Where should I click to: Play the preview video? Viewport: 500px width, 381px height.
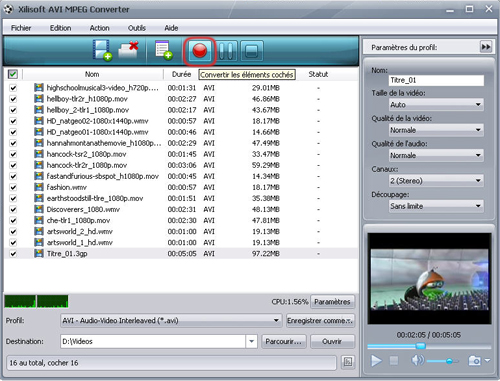tap(376, 360)
